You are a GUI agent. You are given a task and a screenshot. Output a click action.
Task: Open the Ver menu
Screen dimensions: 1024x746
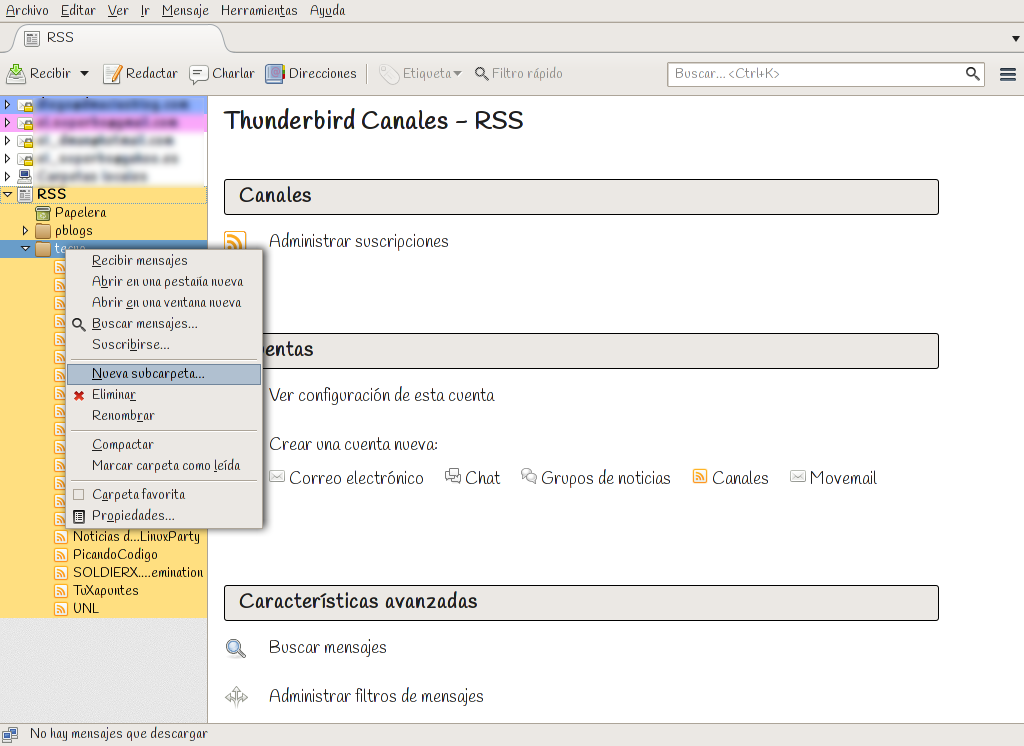(x=118, y=10)
